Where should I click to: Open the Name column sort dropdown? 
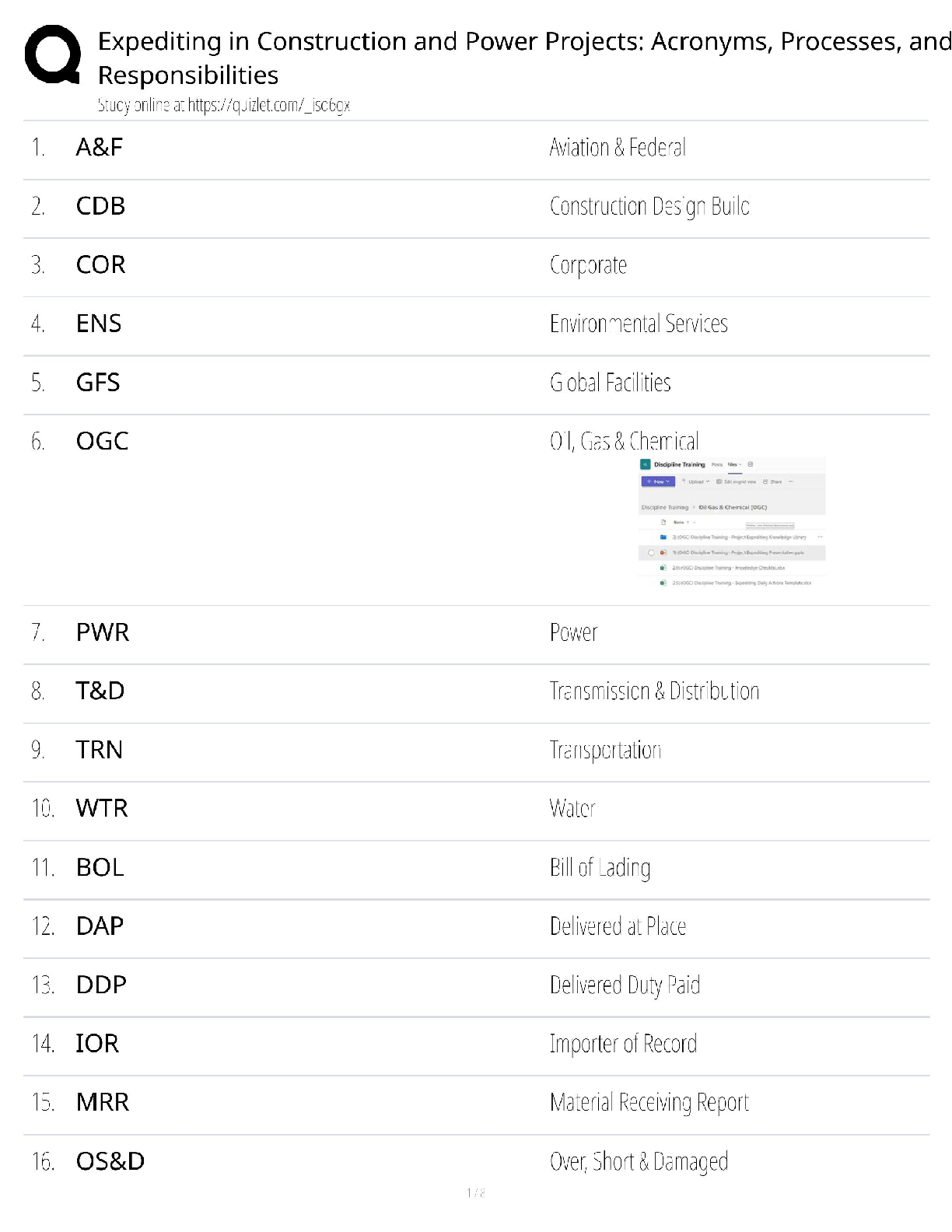[x=694, y=523]
